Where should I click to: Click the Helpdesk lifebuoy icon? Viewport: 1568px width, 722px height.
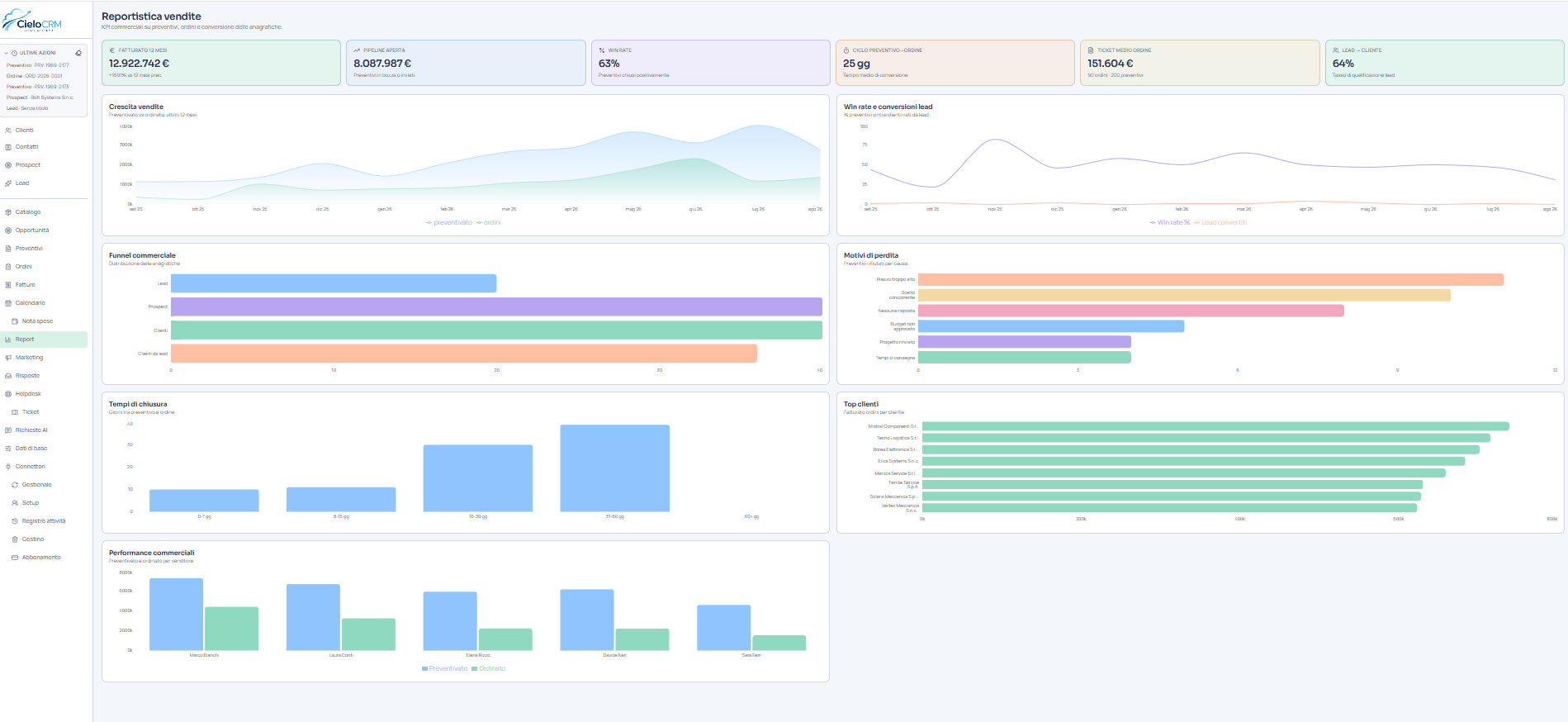(8, 394)
